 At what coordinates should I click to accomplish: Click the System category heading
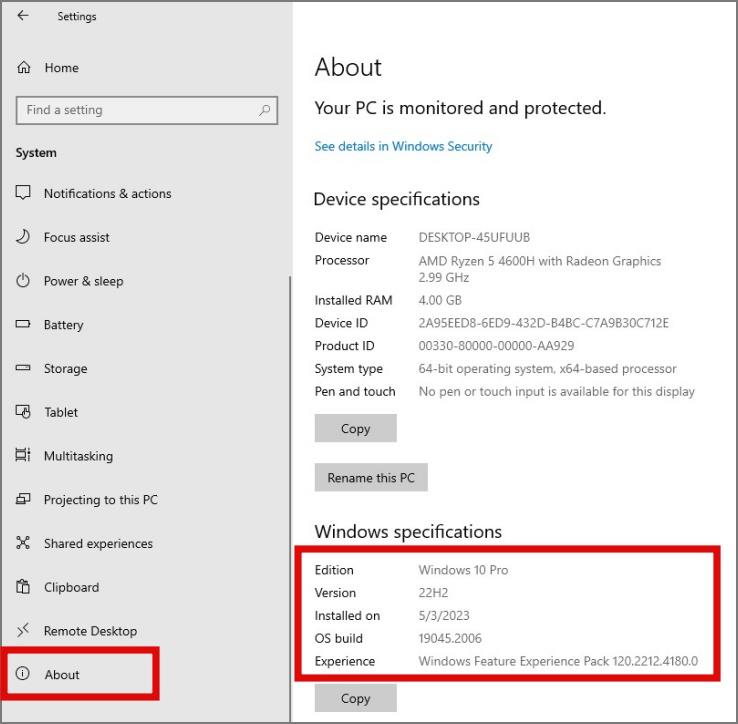pyautogui.click(x=36, y=153)
